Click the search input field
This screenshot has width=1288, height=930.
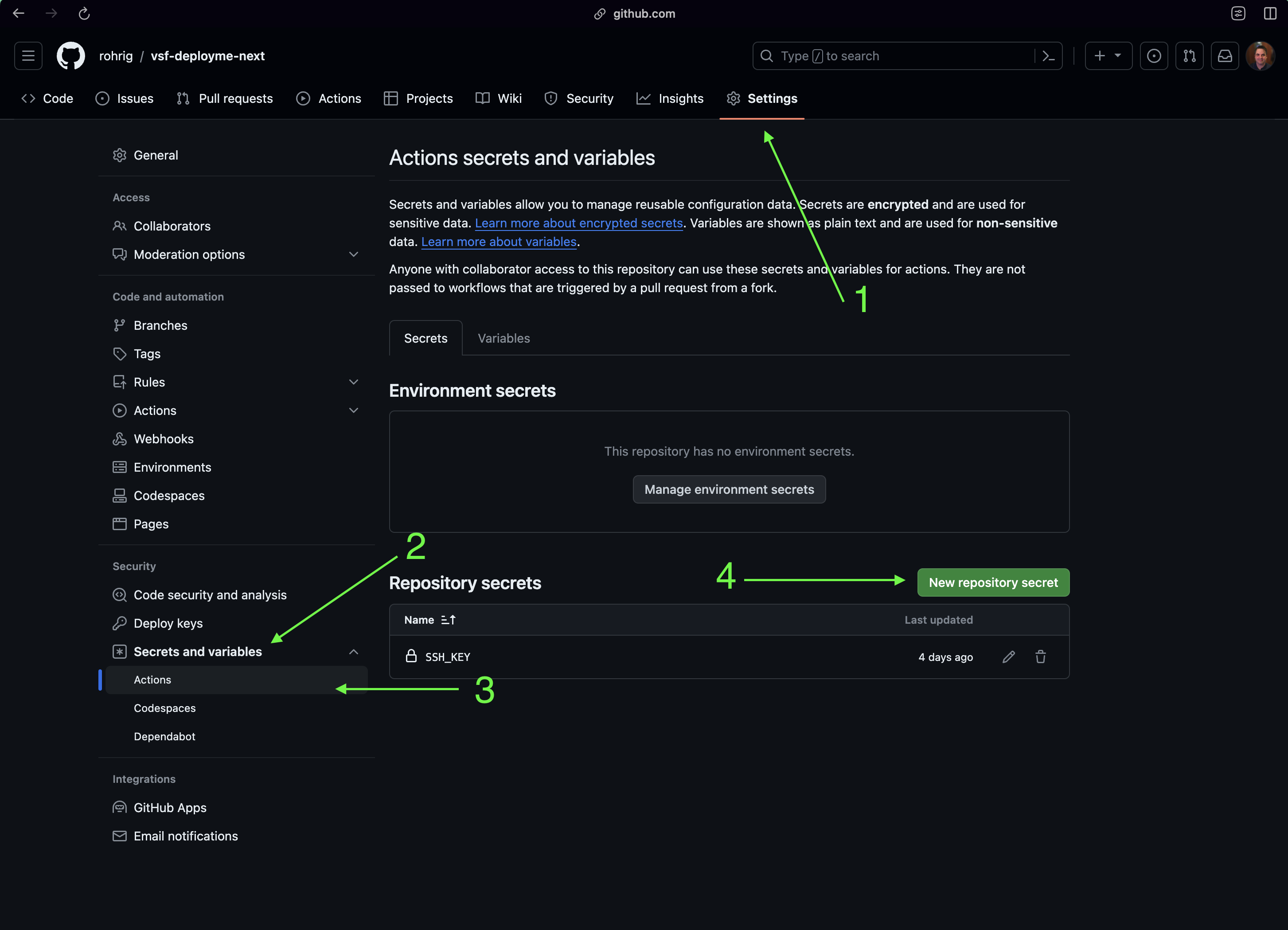pos(907,56)
